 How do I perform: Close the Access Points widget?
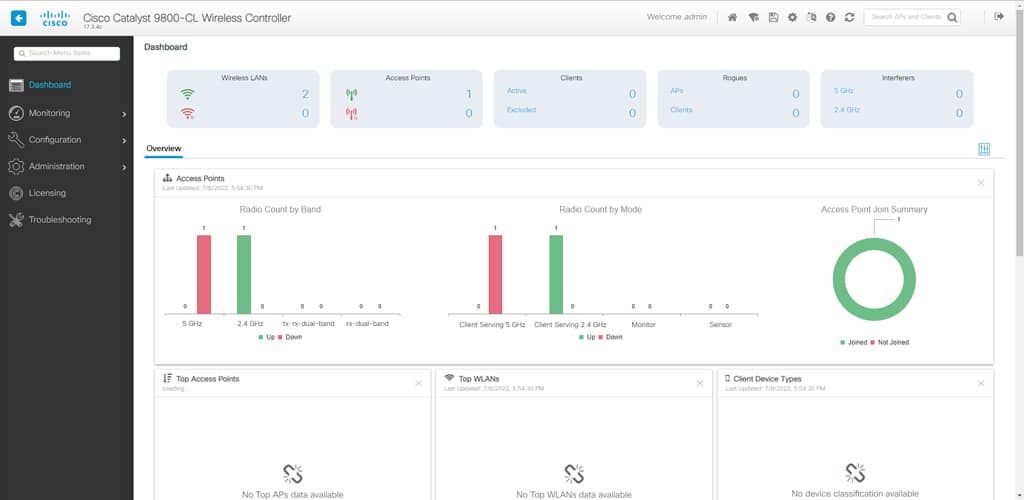coord(980,183)
